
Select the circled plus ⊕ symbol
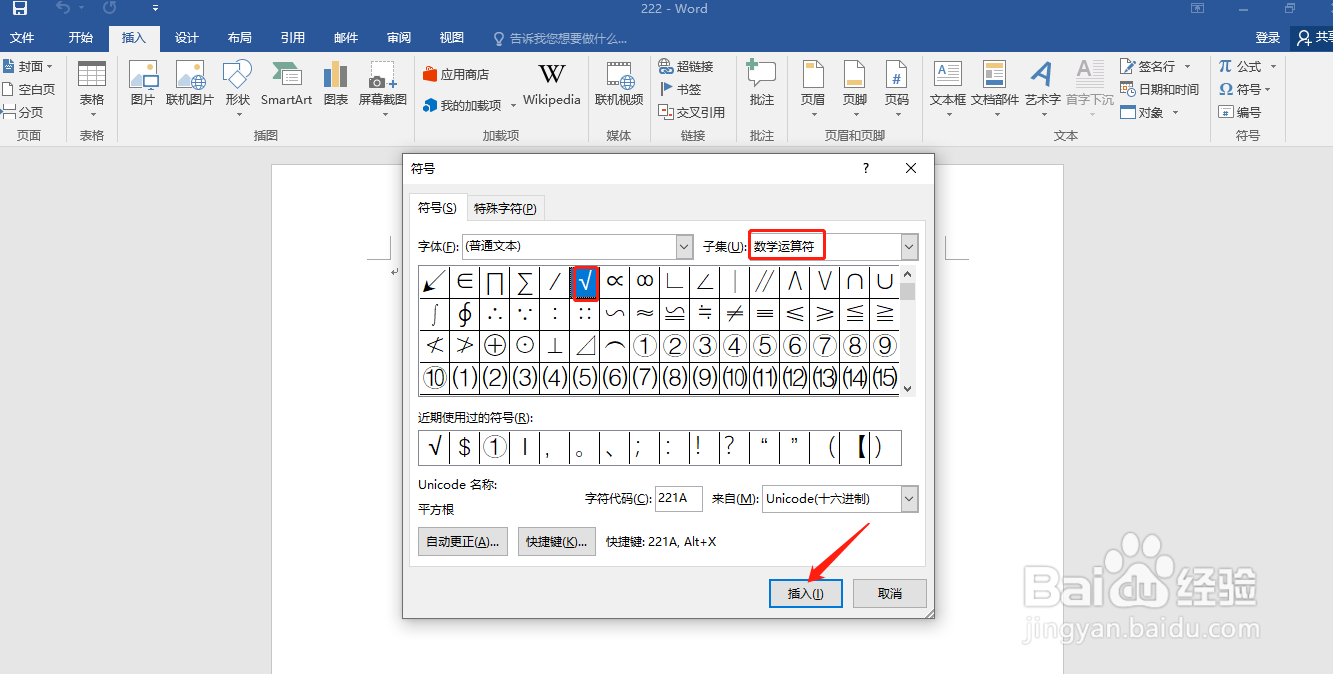tap(495, 346)
